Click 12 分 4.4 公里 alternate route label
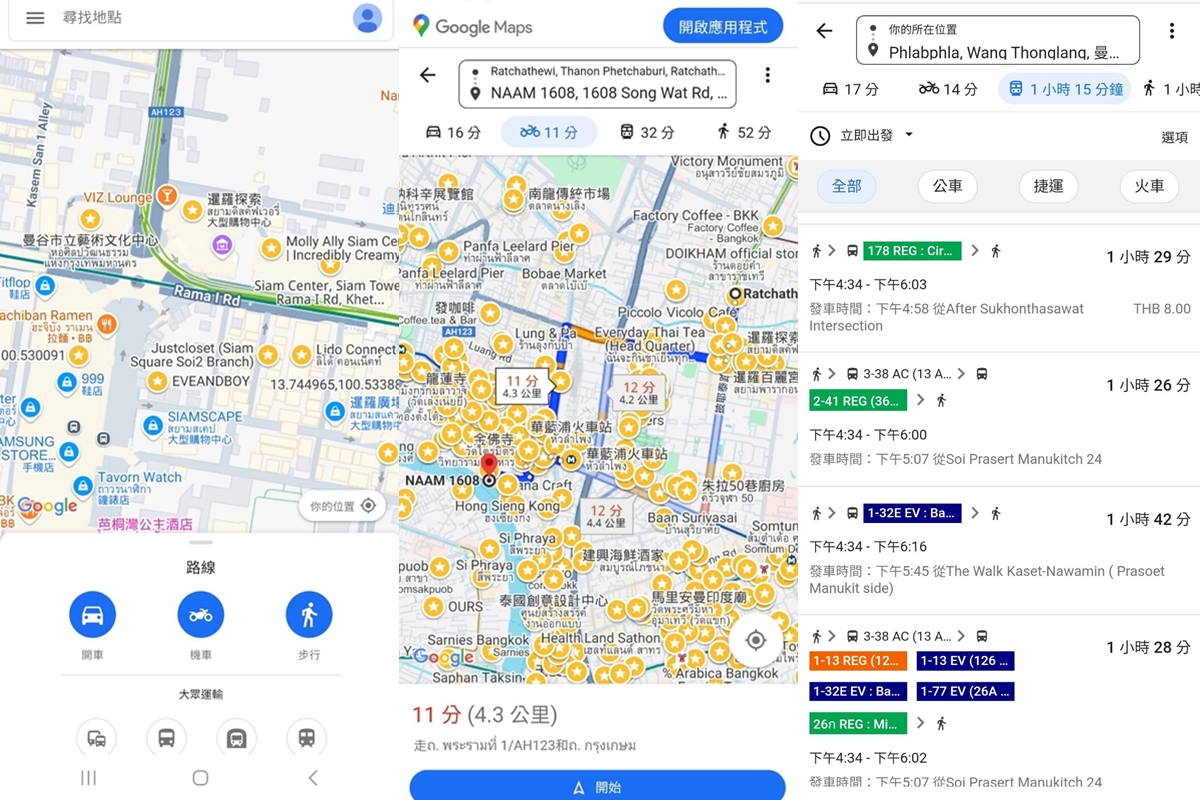This screenshot has width=1200, height=800. point(607,515)
